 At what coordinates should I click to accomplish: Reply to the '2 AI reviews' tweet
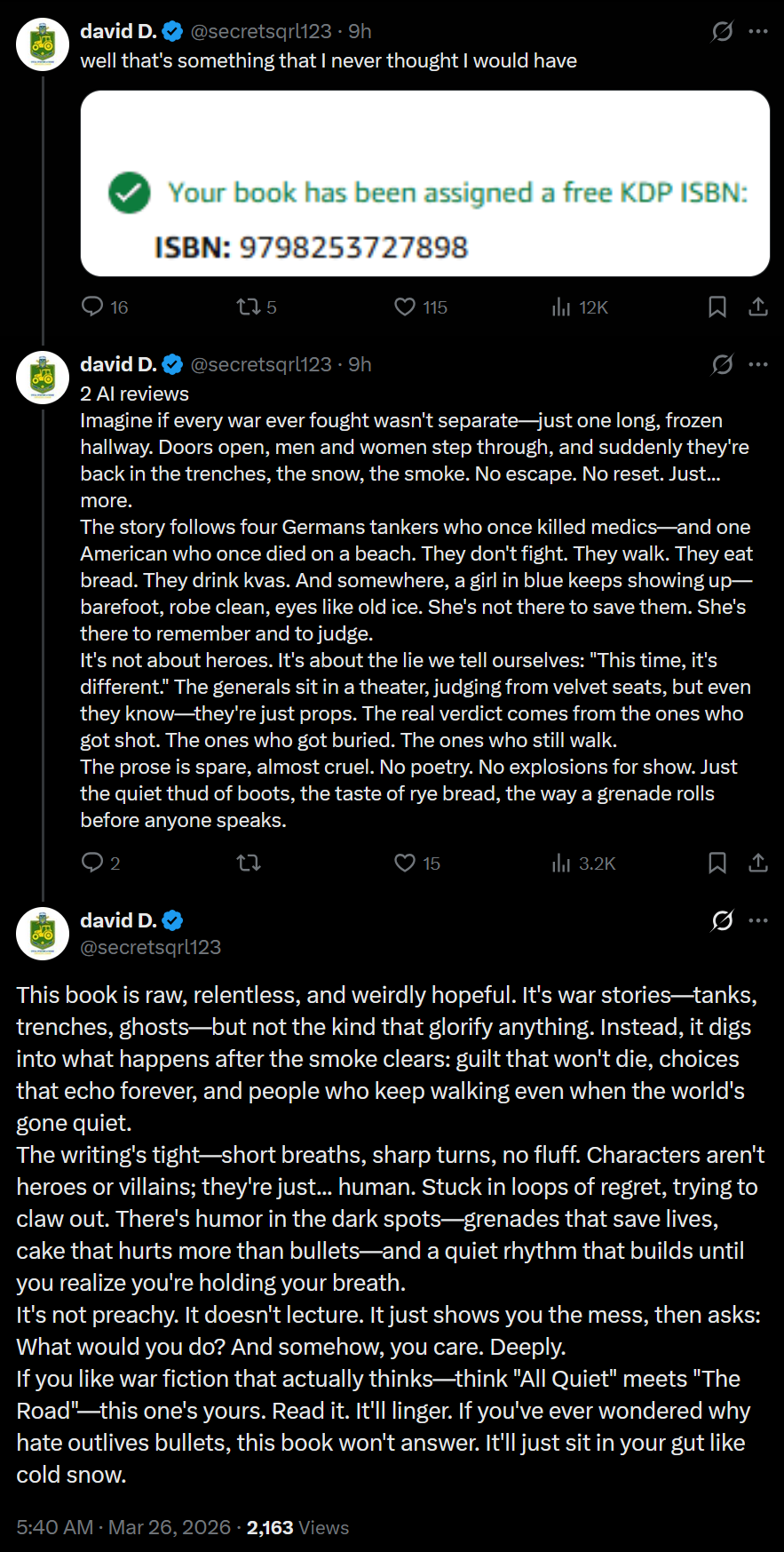coord(92,863)
